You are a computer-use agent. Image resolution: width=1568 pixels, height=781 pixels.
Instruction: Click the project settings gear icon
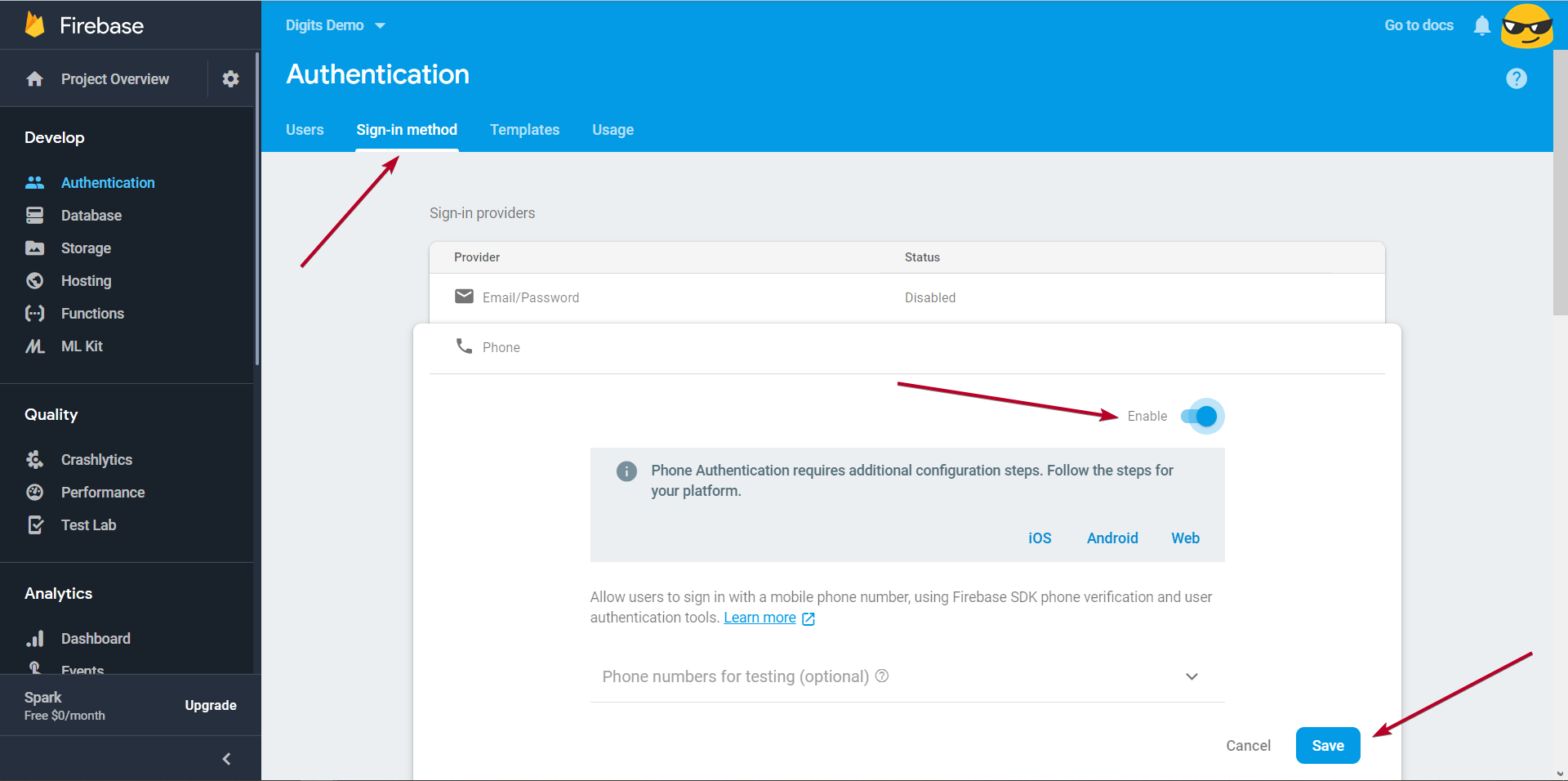[x=231, y=78]
